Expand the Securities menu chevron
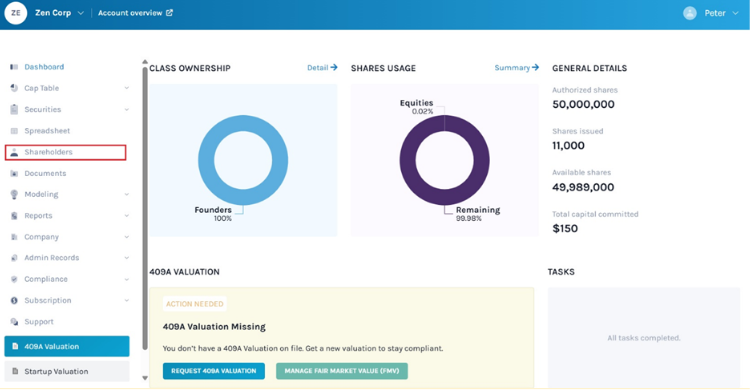Screen dimensions: 751x391 (x=126, y=109)
